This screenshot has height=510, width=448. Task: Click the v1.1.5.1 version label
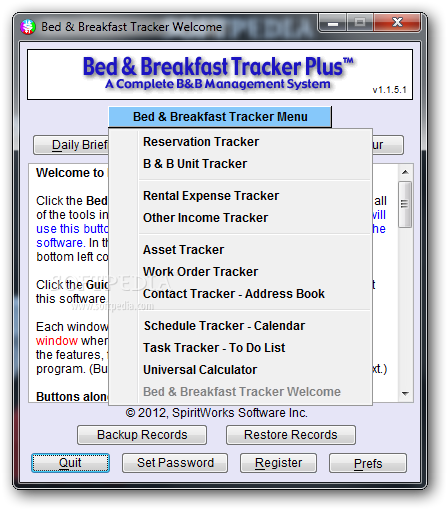(389, 90)
